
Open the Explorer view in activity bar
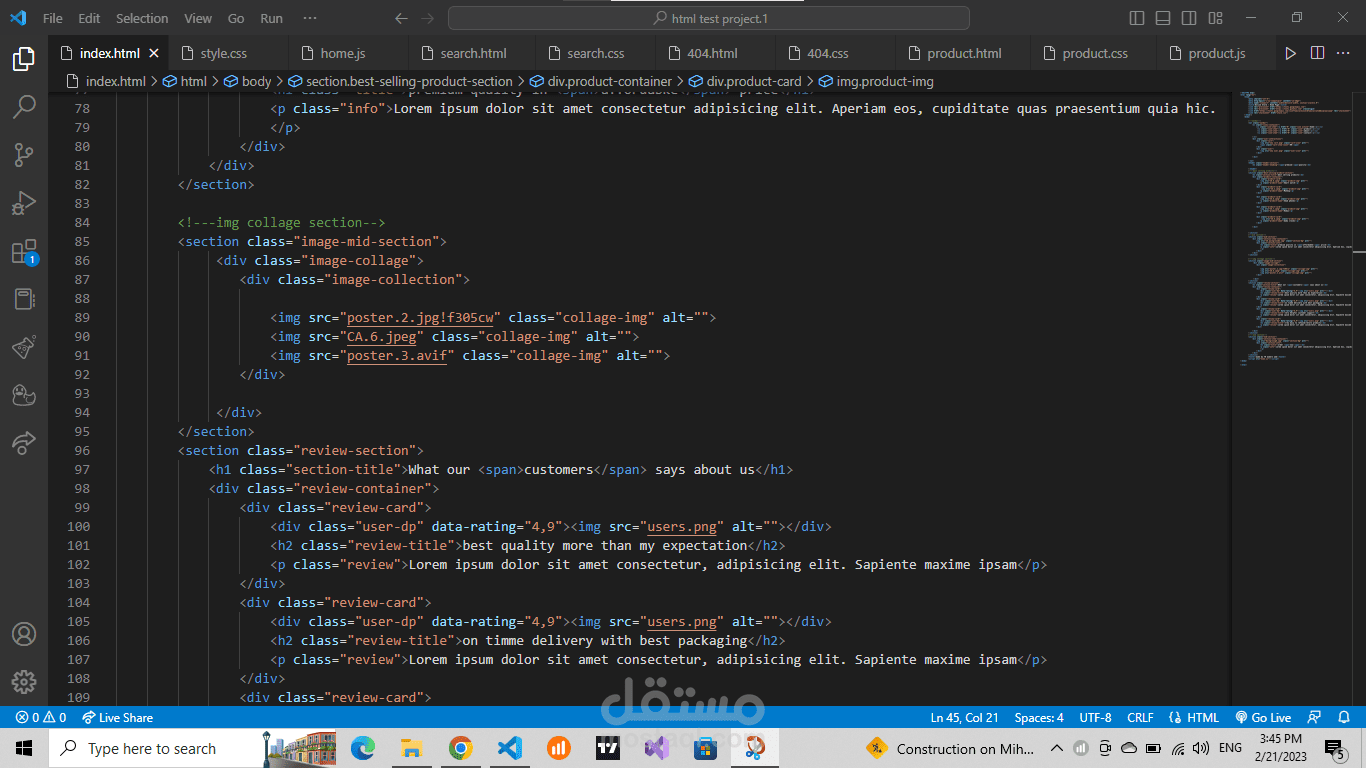click(x=24, y=59)
